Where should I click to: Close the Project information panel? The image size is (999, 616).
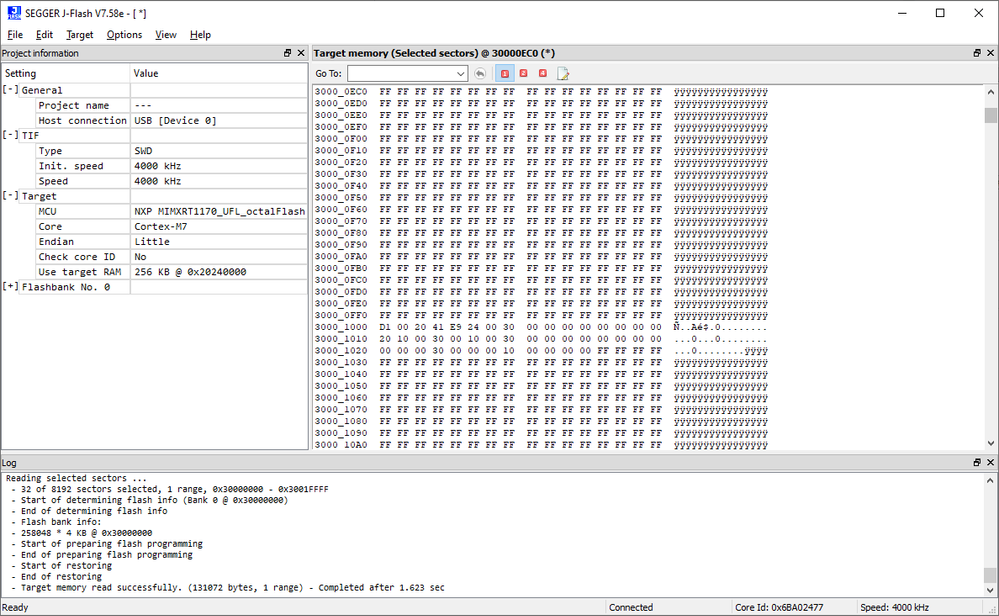coord(301,54)
